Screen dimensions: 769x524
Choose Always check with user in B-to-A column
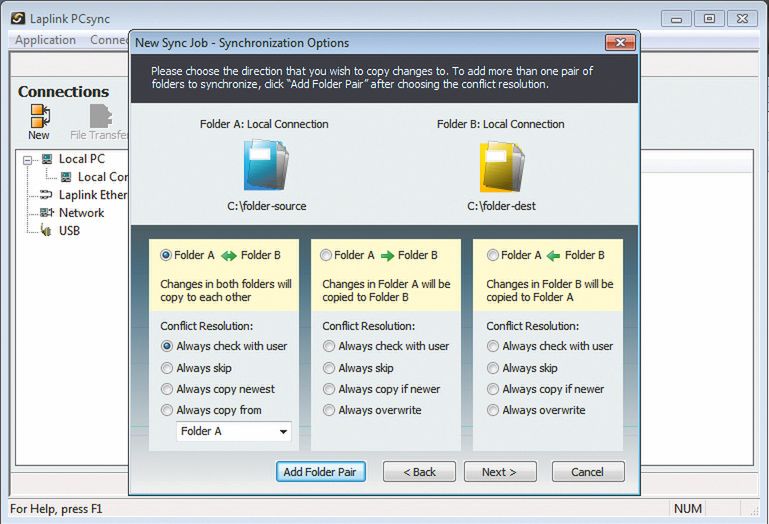(x=492, y=346)
